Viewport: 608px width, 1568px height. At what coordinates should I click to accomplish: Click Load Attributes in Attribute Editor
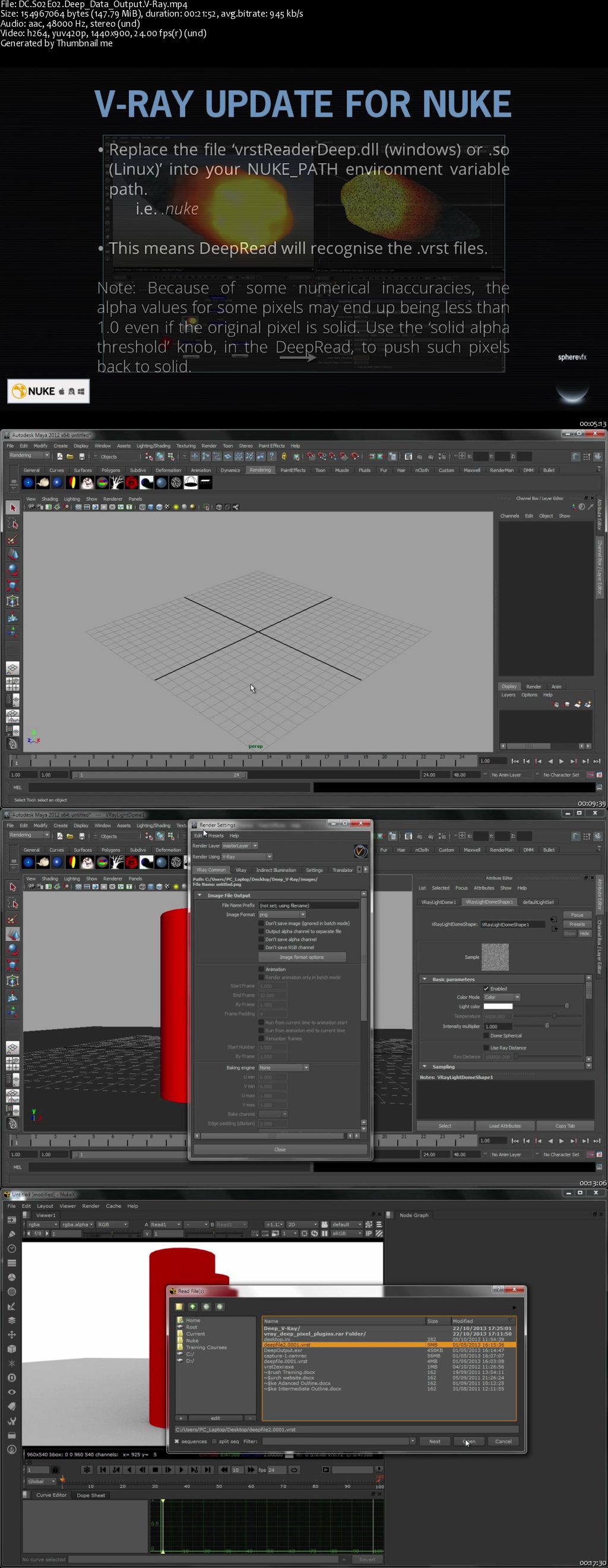505,1125
